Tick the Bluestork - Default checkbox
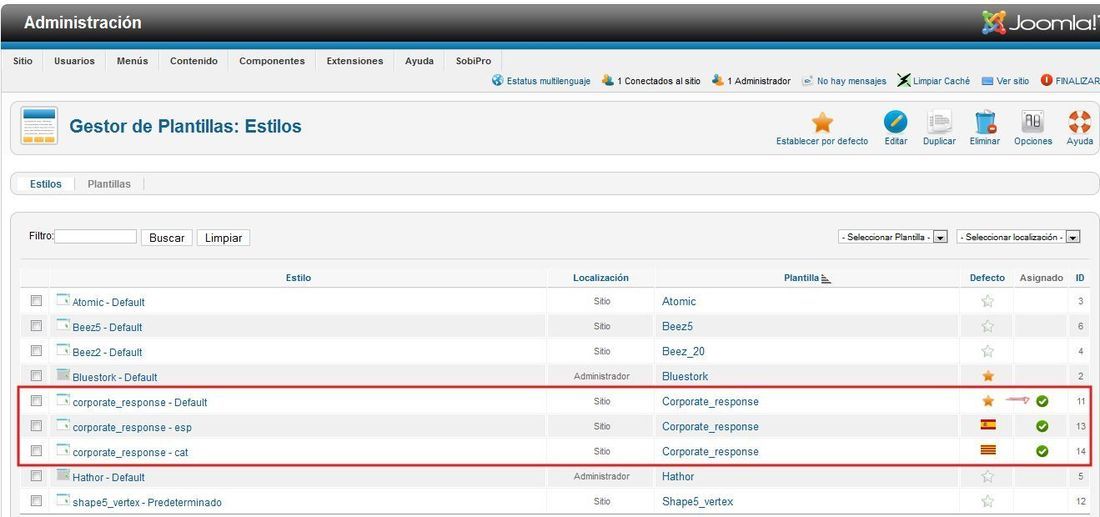The image size is (1100, 517). 36,376
